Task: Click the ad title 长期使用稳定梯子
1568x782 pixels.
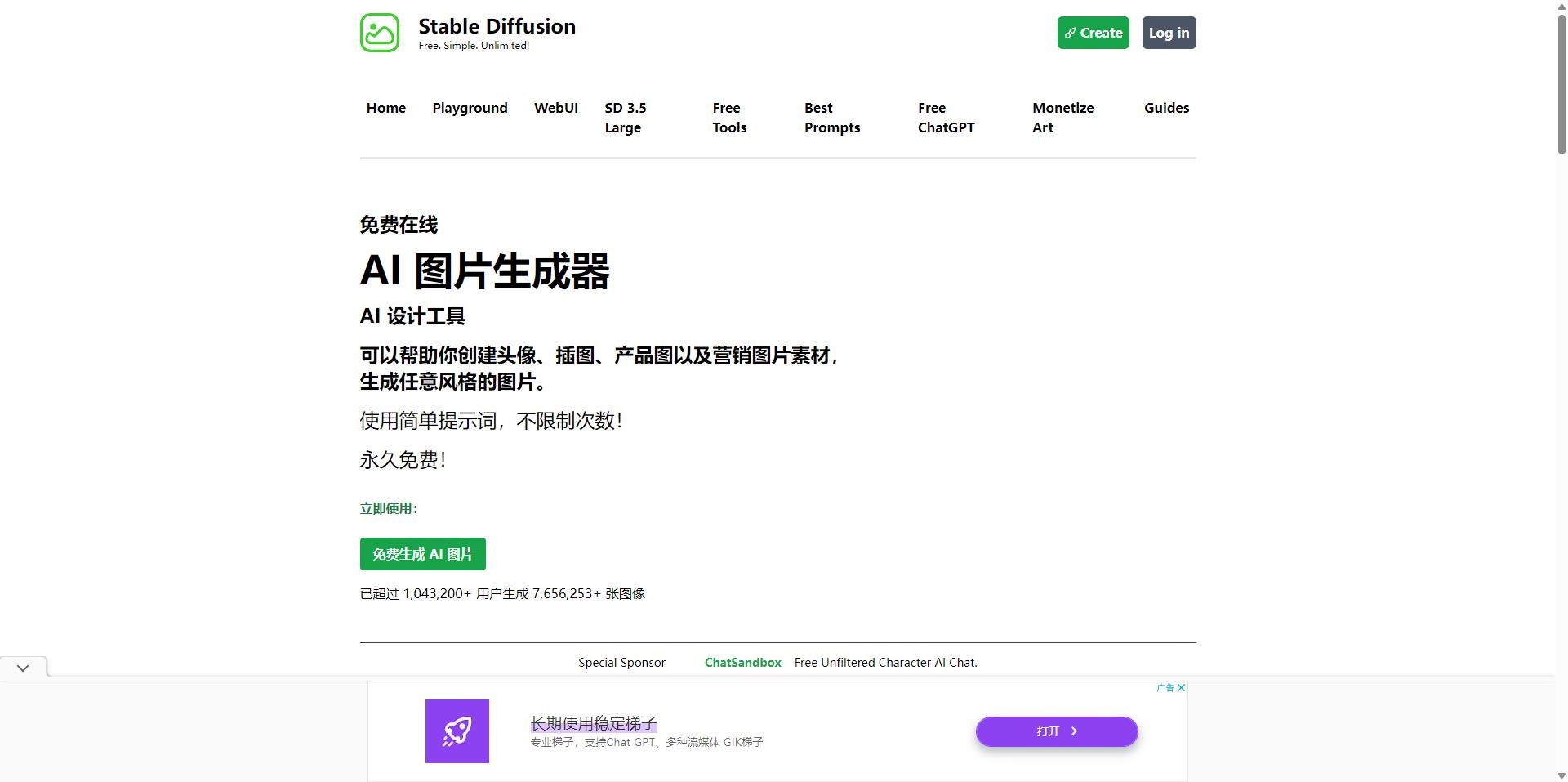Action: pos(594,723)
